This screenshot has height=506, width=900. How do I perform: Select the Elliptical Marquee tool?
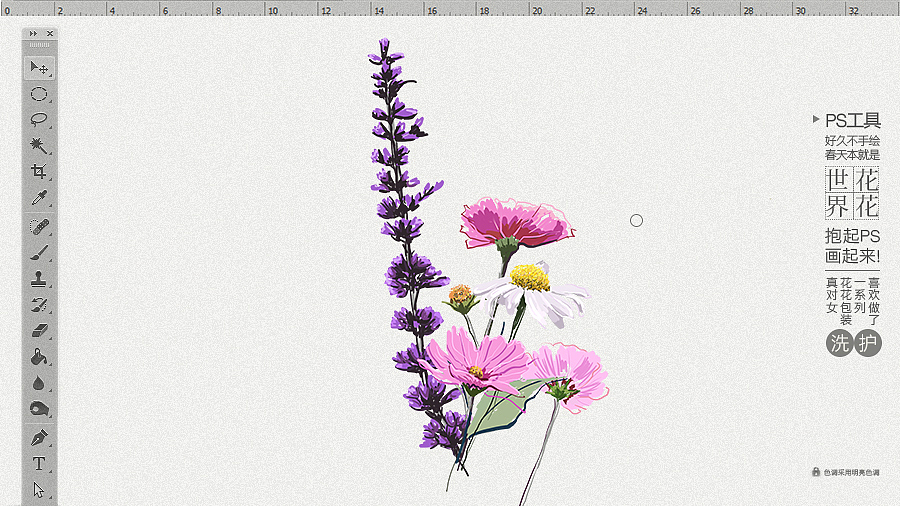coord(39,94)
